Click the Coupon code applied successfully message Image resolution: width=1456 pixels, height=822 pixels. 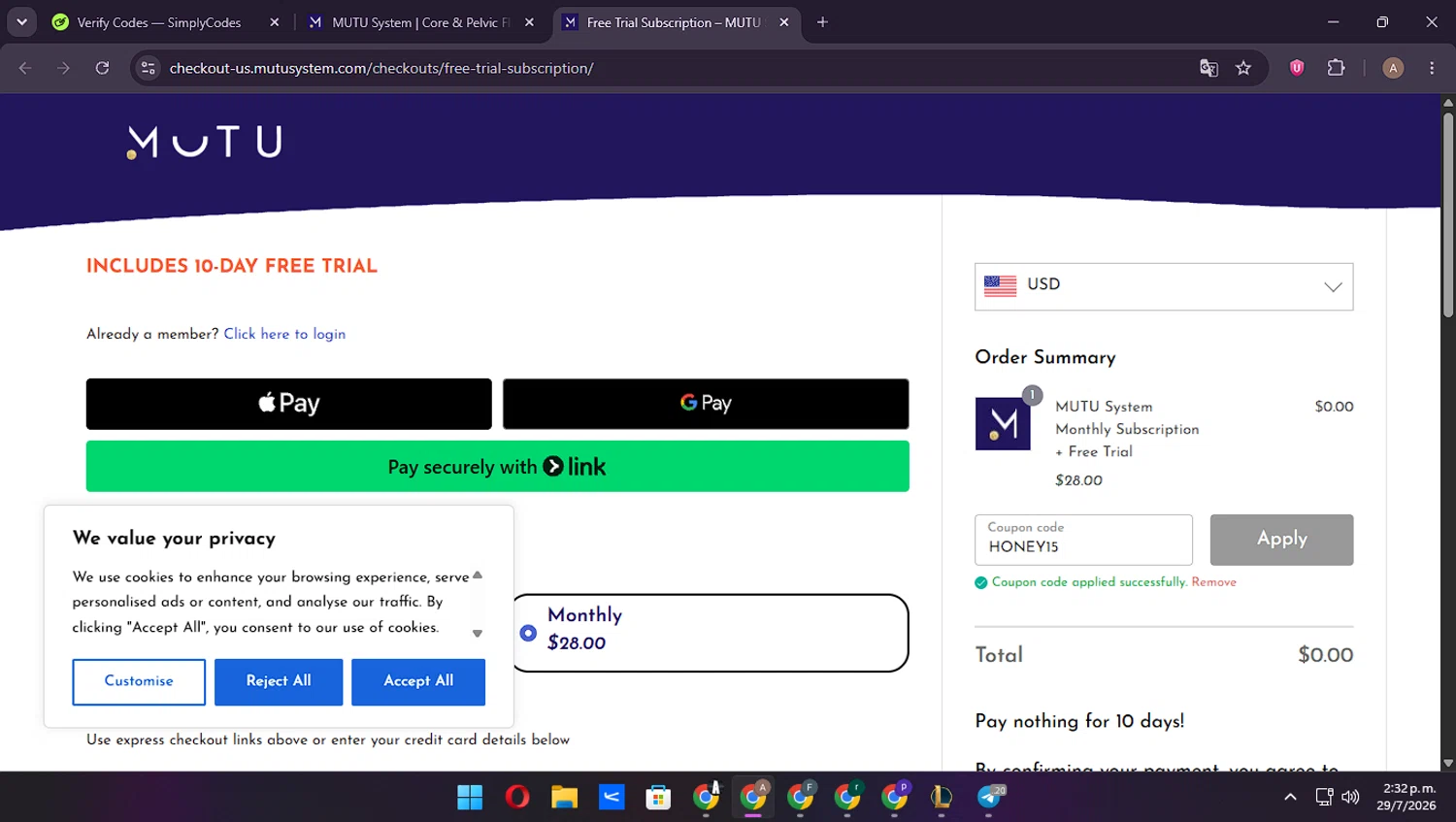[1089, 582]
